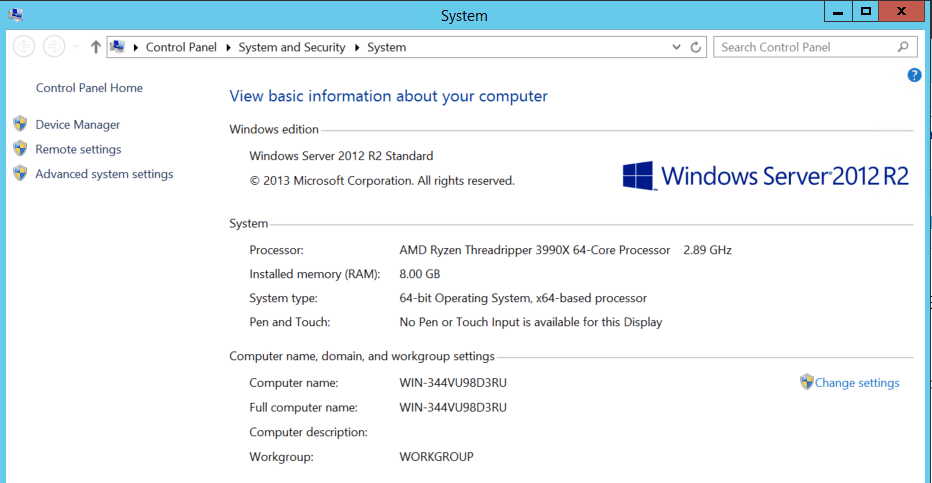Click the shield icon beside Remote settings
This screenshot has height=483, width=932.
pyautogui.click(x=20, y=149)
